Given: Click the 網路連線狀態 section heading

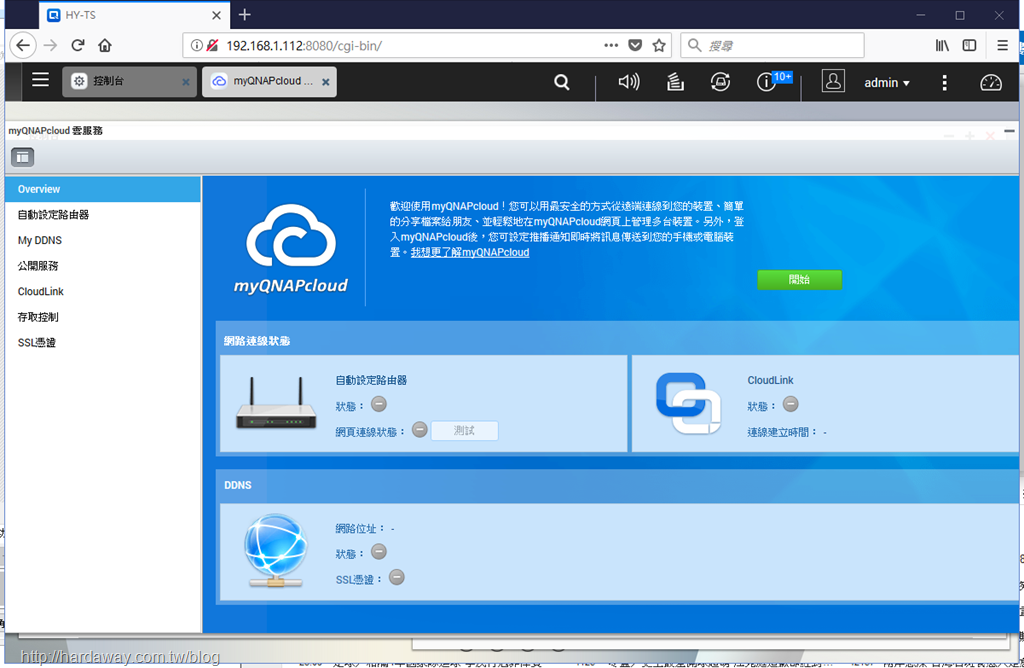Looking at the screenshot, I should tap(257, 341).
